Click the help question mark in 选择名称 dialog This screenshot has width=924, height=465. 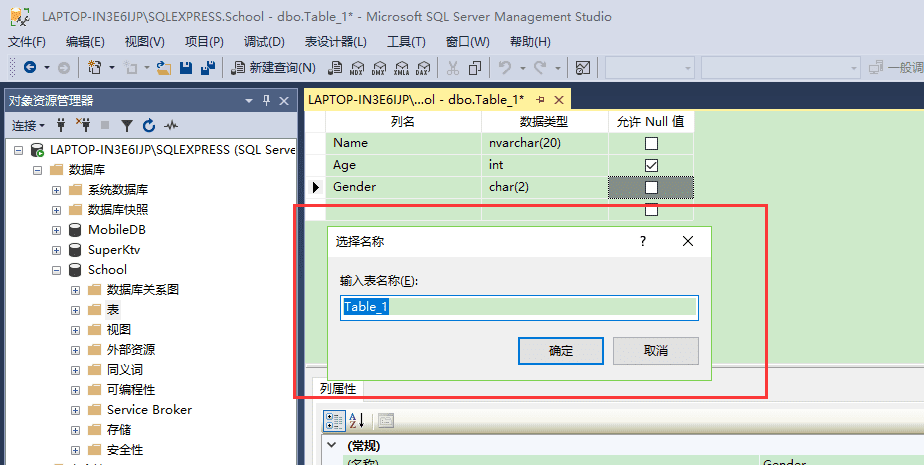pos(643,241)
